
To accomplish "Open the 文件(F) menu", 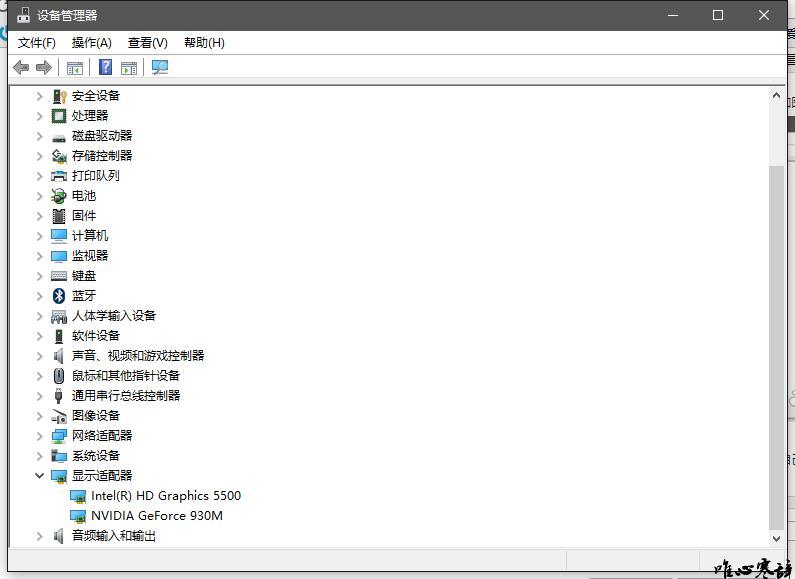I will pyautogui.click(x=37, y=43).
